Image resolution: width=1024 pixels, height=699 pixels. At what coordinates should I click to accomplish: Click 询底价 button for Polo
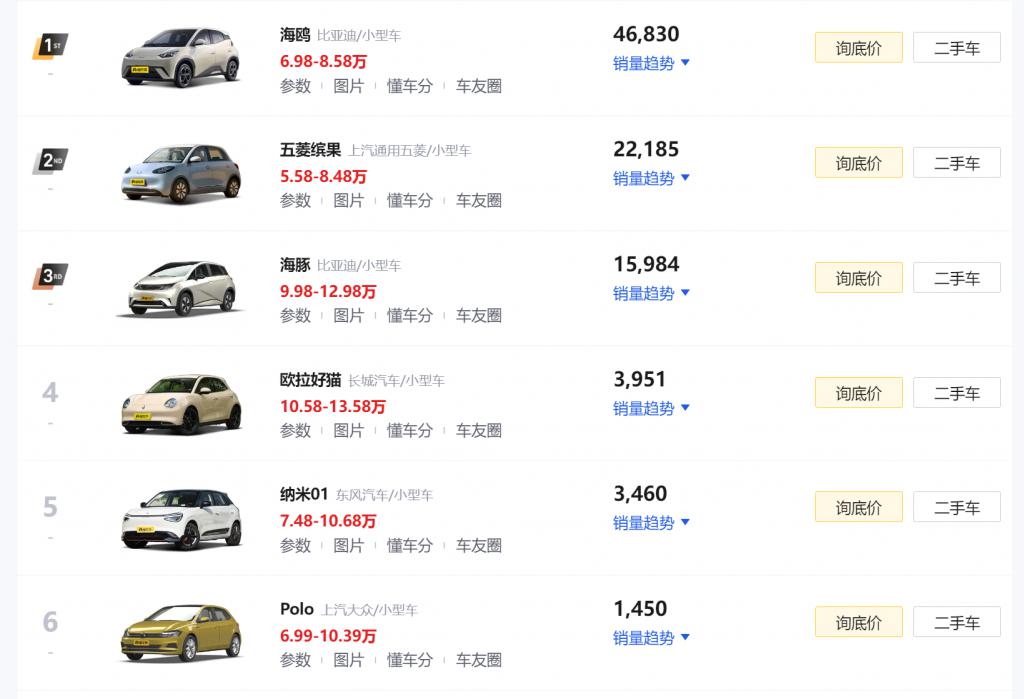coord(858,622)
